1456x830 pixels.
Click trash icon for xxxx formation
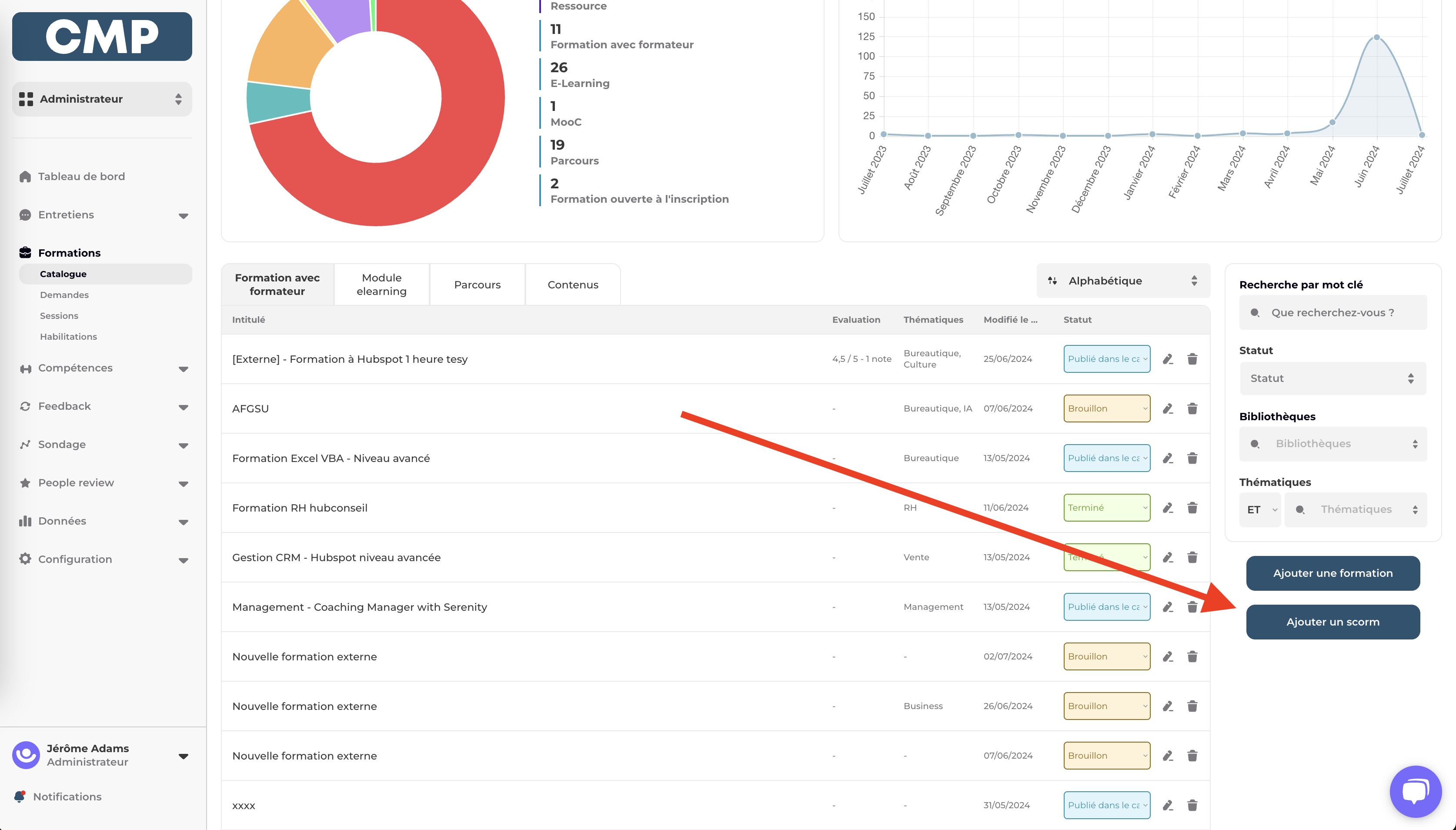1192,805
